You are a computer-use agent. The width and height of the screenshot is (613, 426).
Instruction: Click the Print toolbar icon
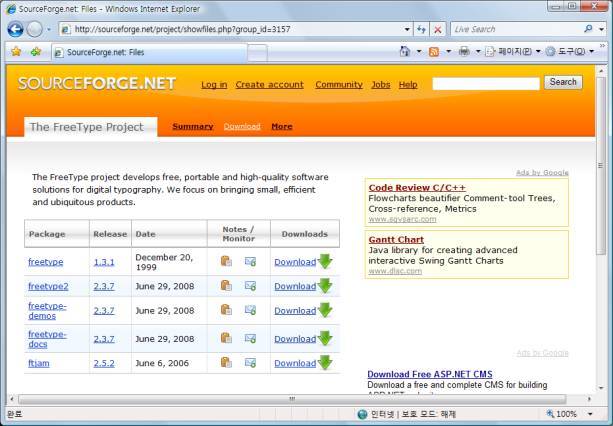tap(464, 51)
